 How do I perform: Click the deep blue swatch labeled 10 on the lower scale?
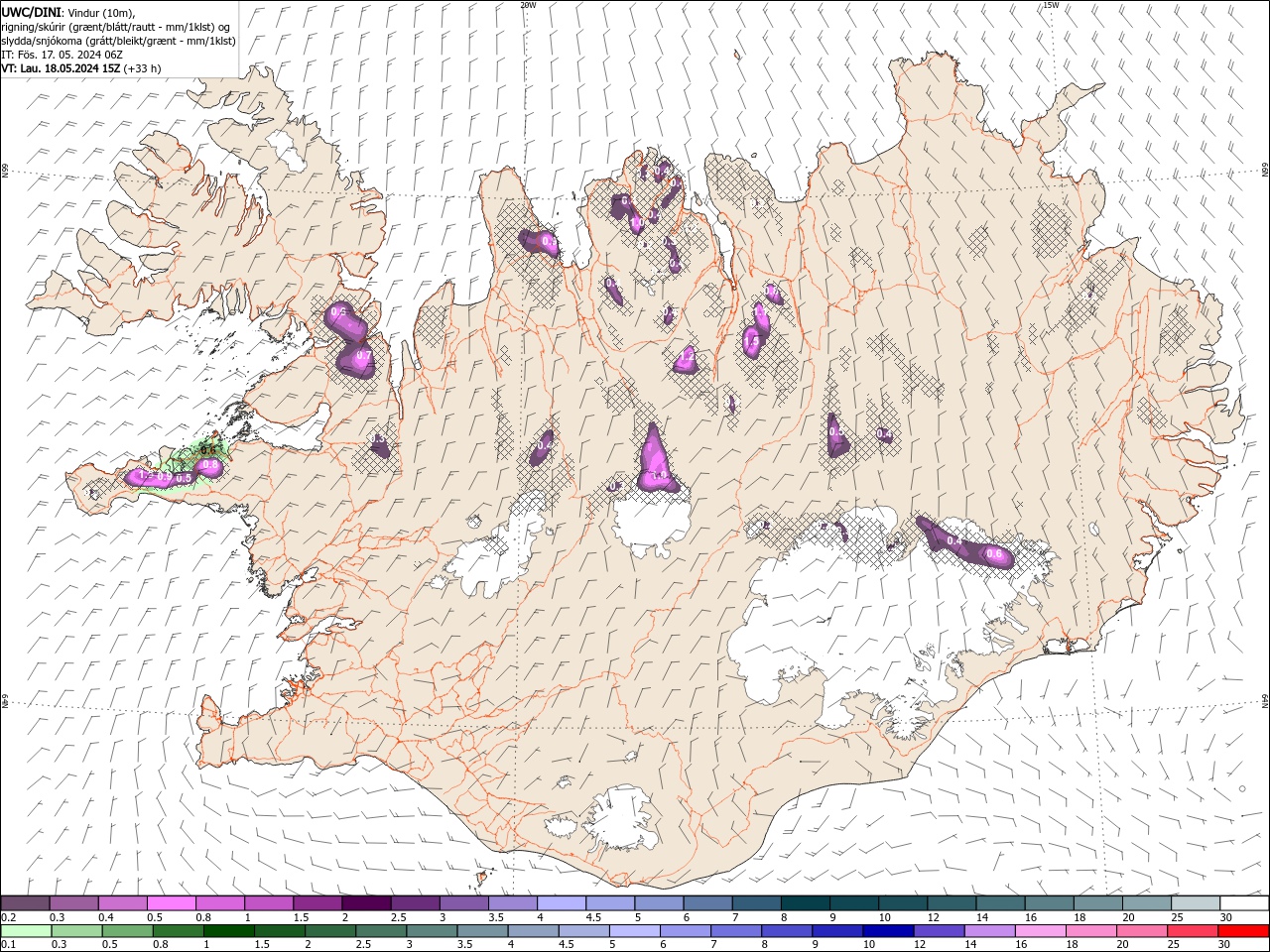coord(887,931)
